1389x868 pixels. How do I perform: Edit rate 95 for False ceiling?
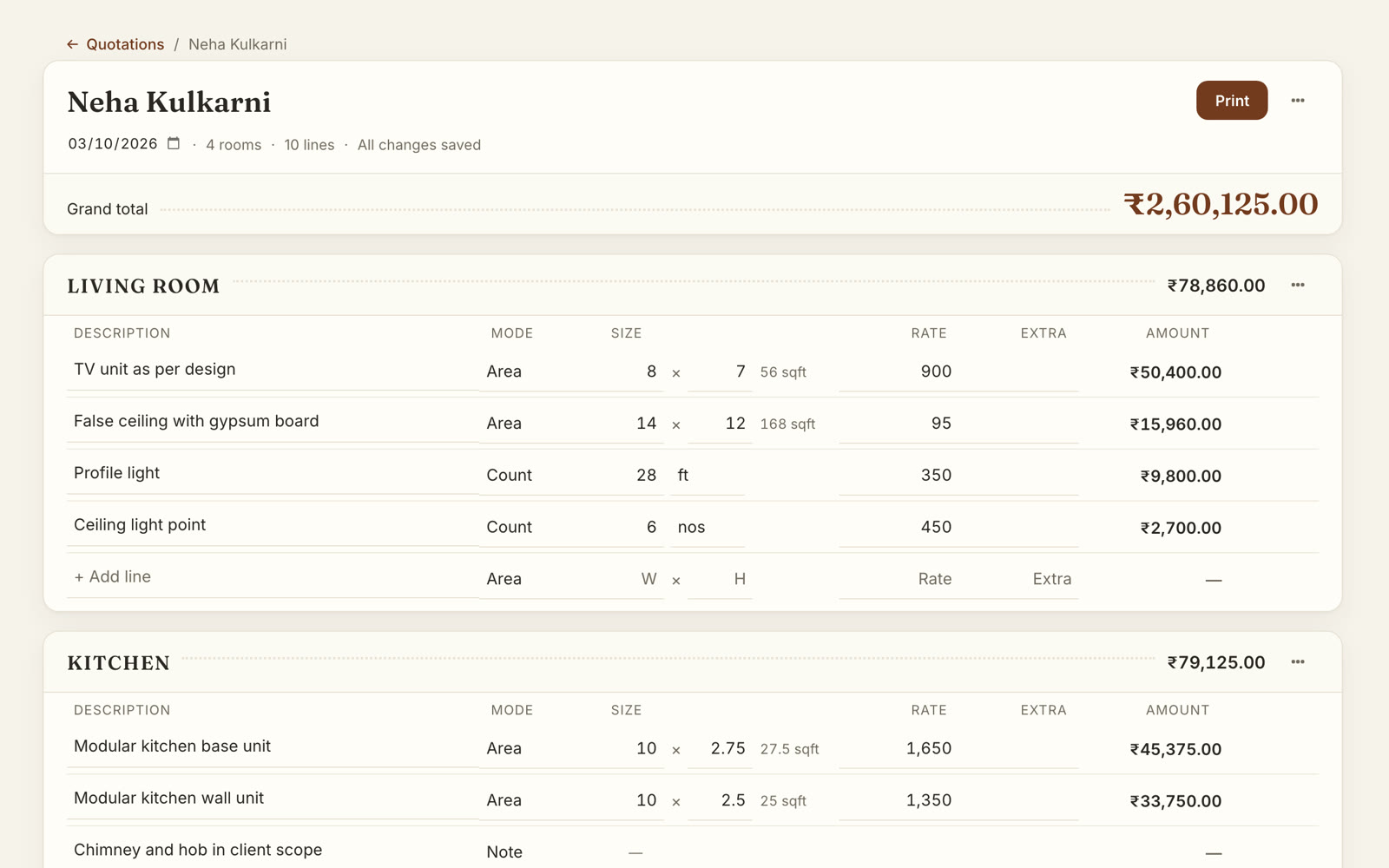(x=899, y=424)
